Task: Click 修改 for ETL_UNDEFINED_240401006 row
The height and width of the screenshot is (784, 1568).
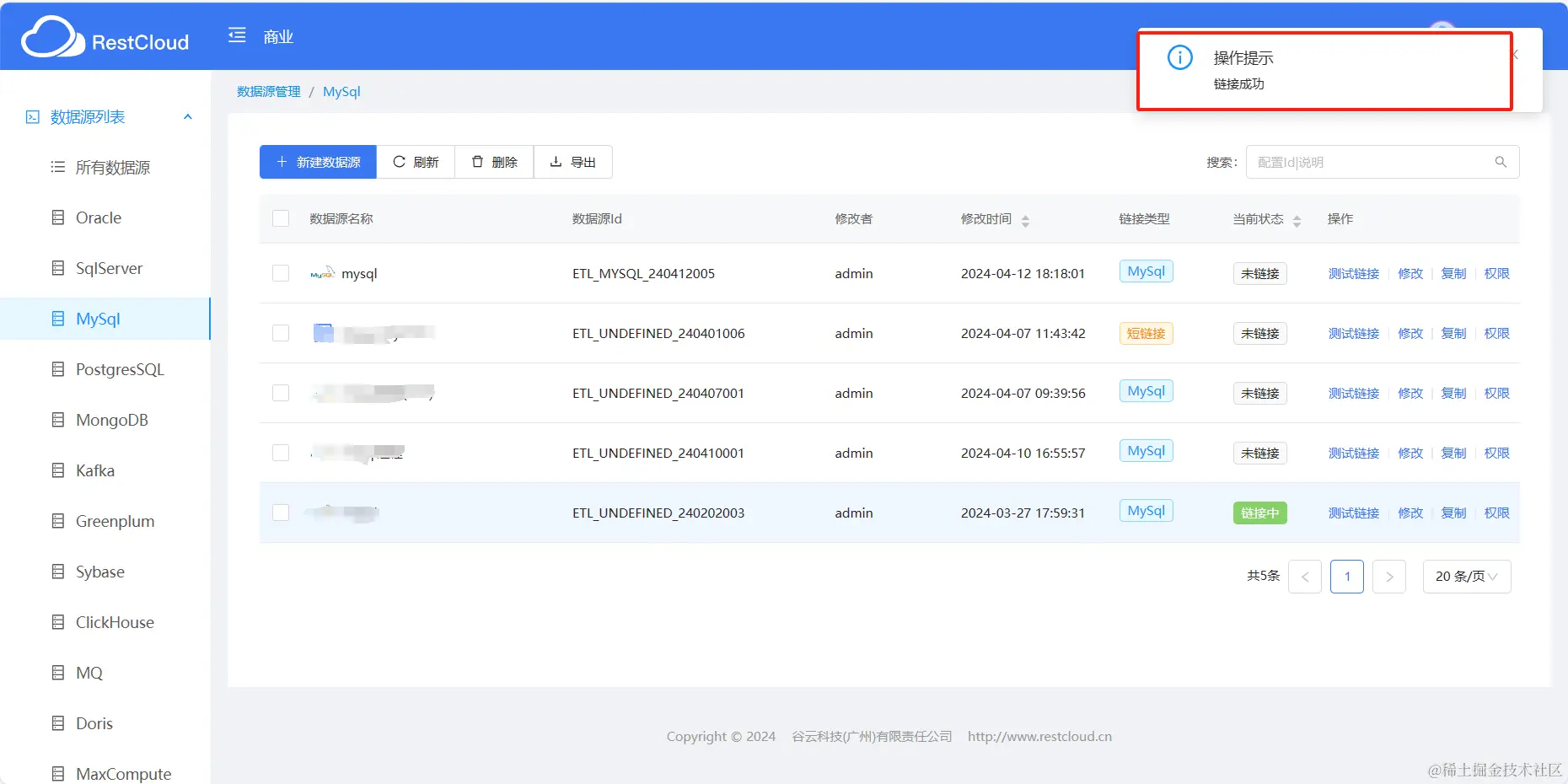Action: point(1410,333)
